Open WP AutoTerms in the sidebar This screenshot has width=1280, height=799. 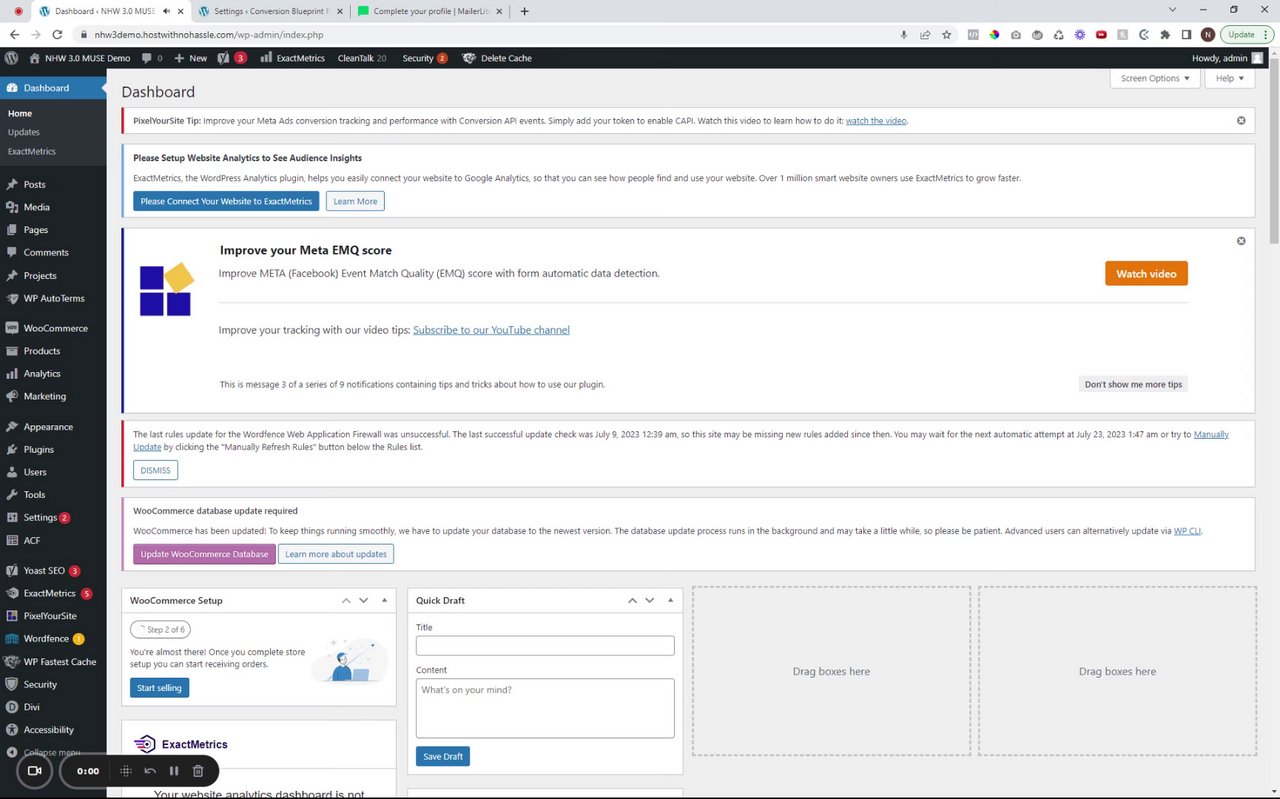[x=53, y=299]
